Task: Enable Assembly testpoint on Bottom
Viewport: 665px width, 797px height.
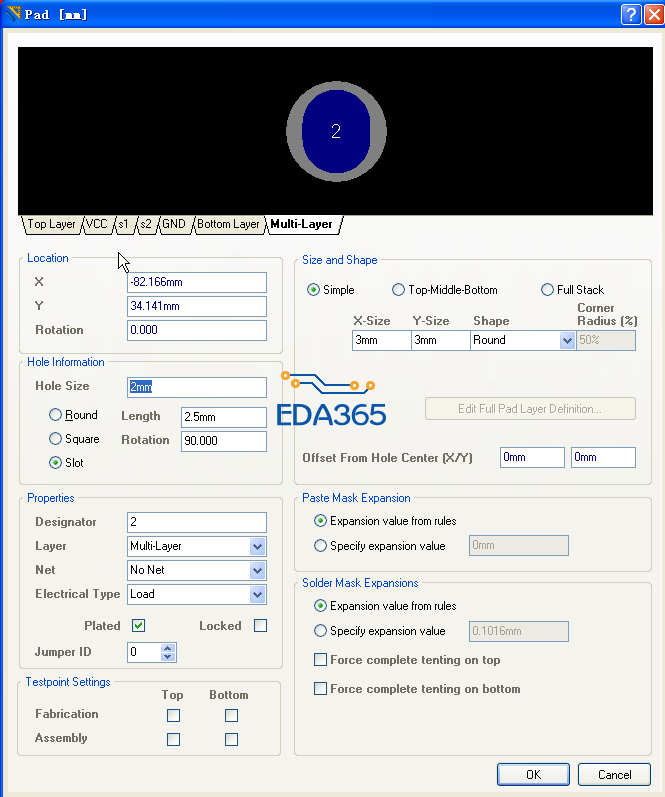Action: click(231, 739)
